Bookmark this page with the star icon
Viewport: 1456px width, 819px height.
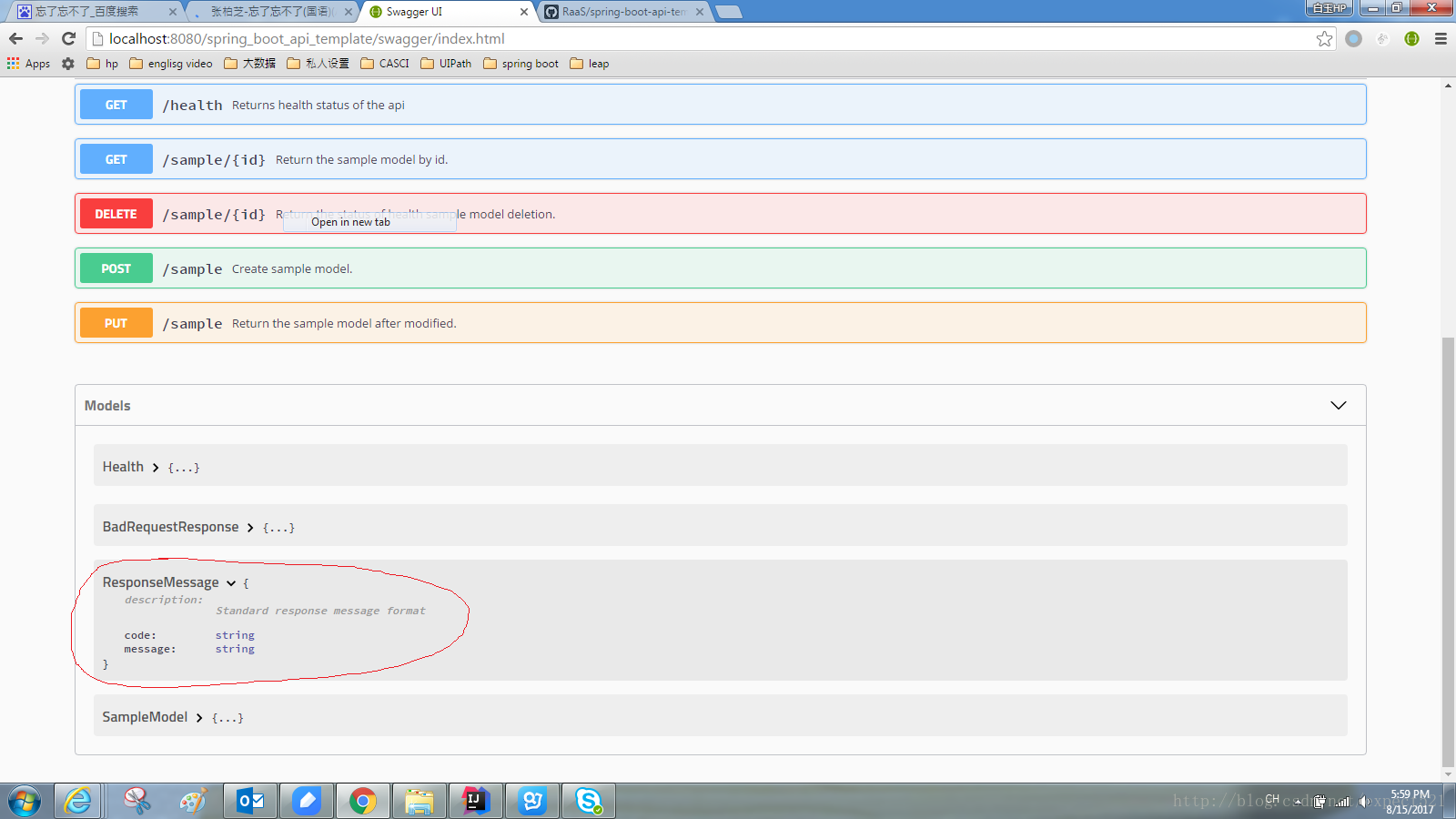tap(1324, 38)
